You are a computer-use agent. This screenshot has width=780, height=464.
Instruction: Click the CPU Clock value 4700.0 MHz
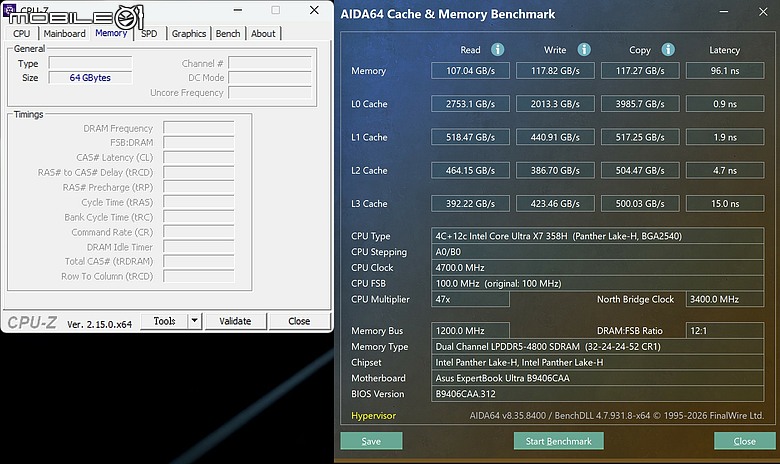597,268
